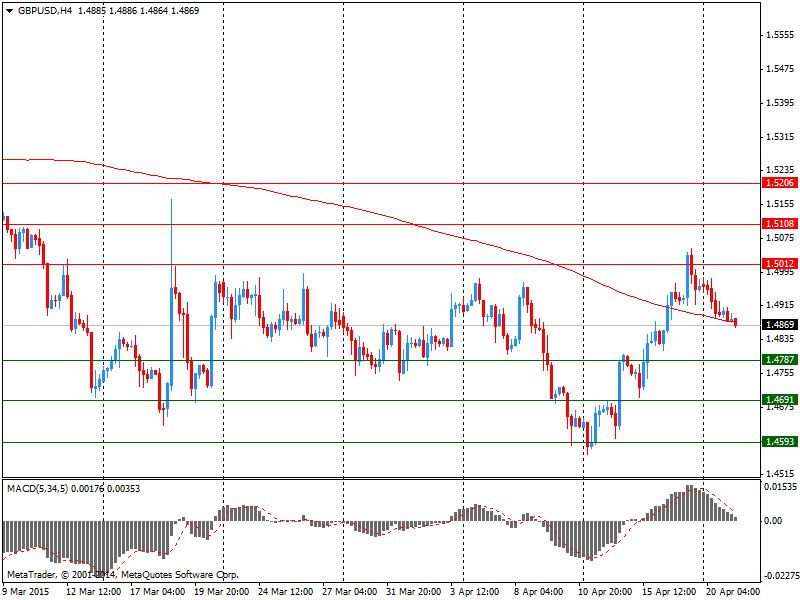The height and width of the screenshot is (600, 800).
Task: Open the chart dropdown triangle beside GBPUSD,H4
Action: pyautogui.click(x=10, y=11)
